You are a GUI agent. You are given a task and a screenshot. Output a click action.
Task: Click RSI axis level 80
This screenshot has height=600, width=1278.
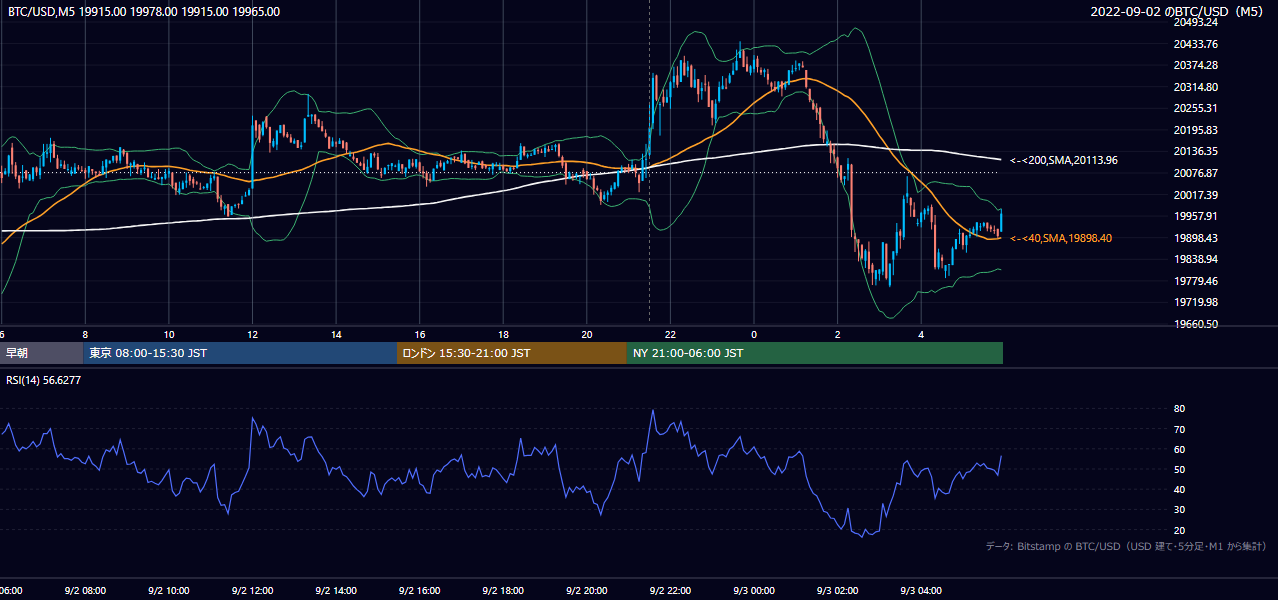point(1179,409)
